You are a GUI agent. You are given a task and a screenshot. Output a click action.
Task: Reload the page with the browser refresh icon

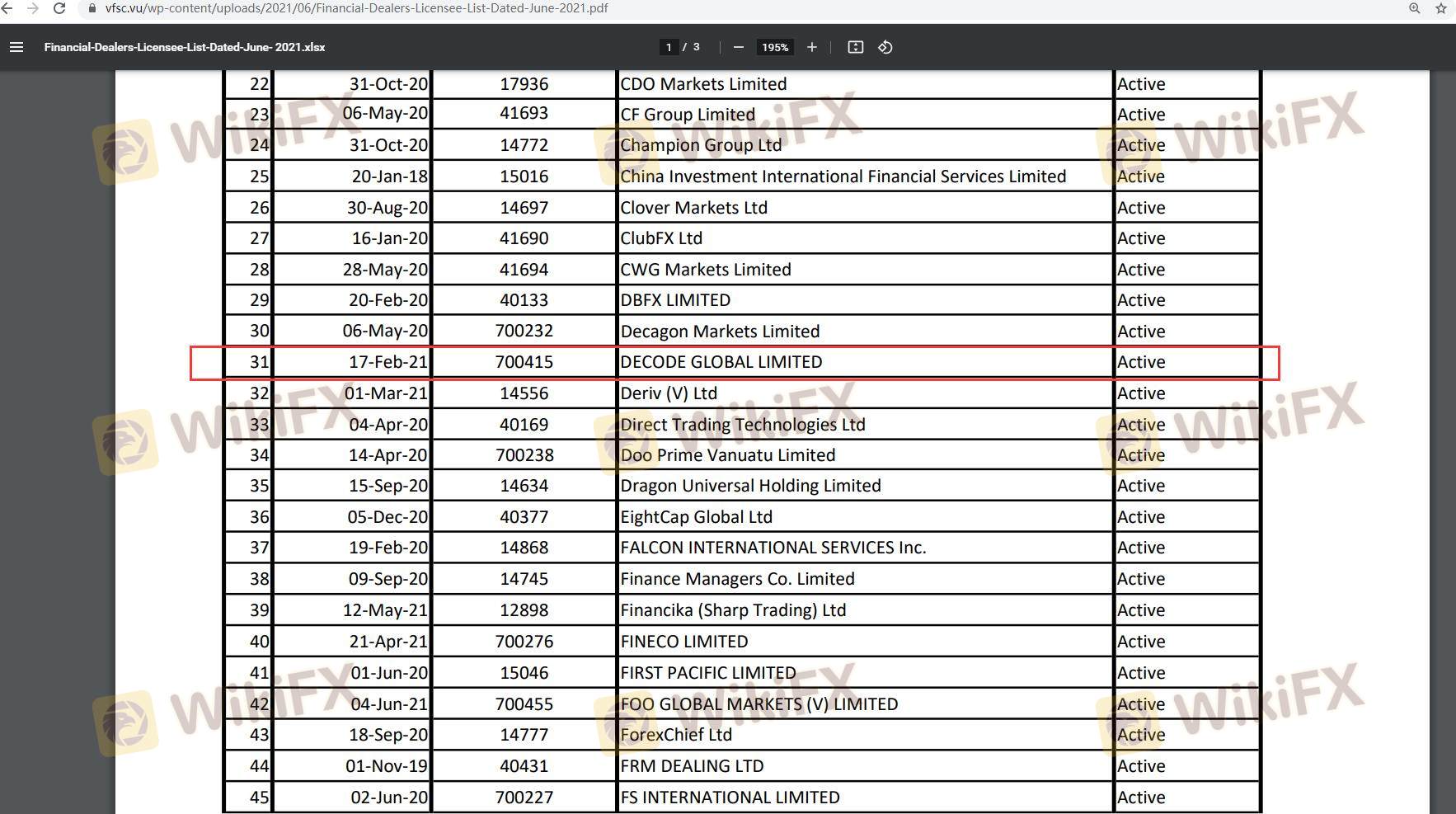[59, 8]
